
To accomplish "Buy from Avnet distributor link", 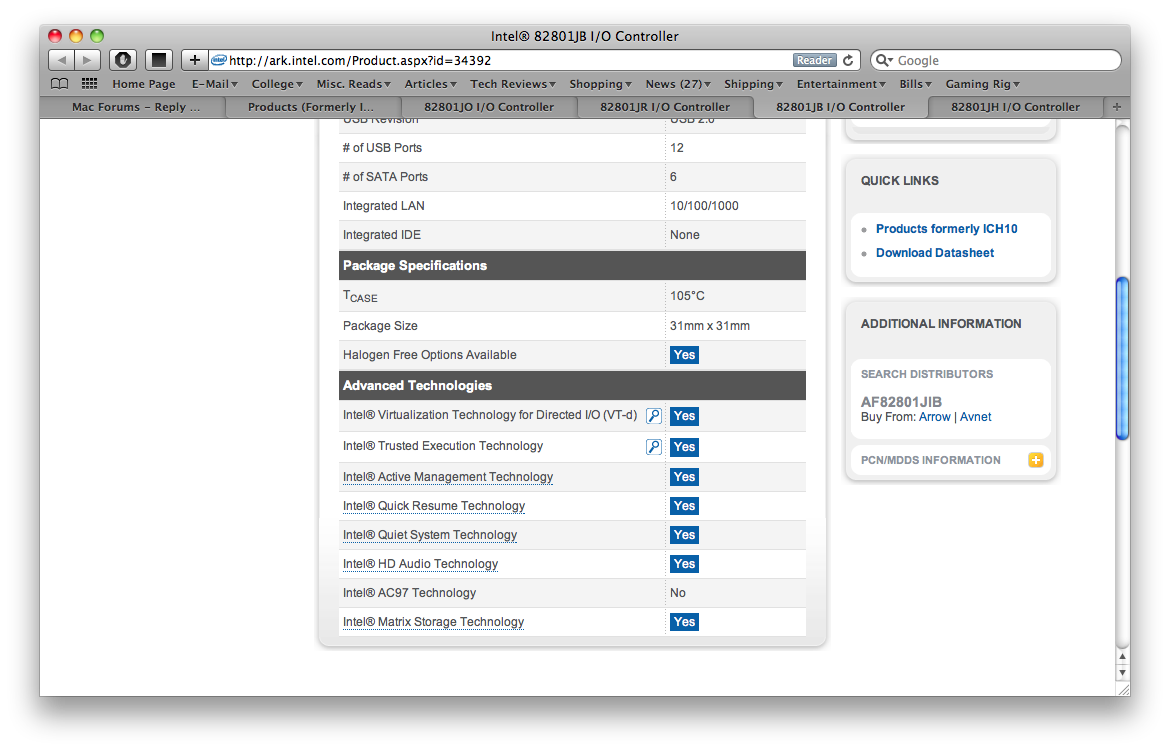I will coord(975,417).
